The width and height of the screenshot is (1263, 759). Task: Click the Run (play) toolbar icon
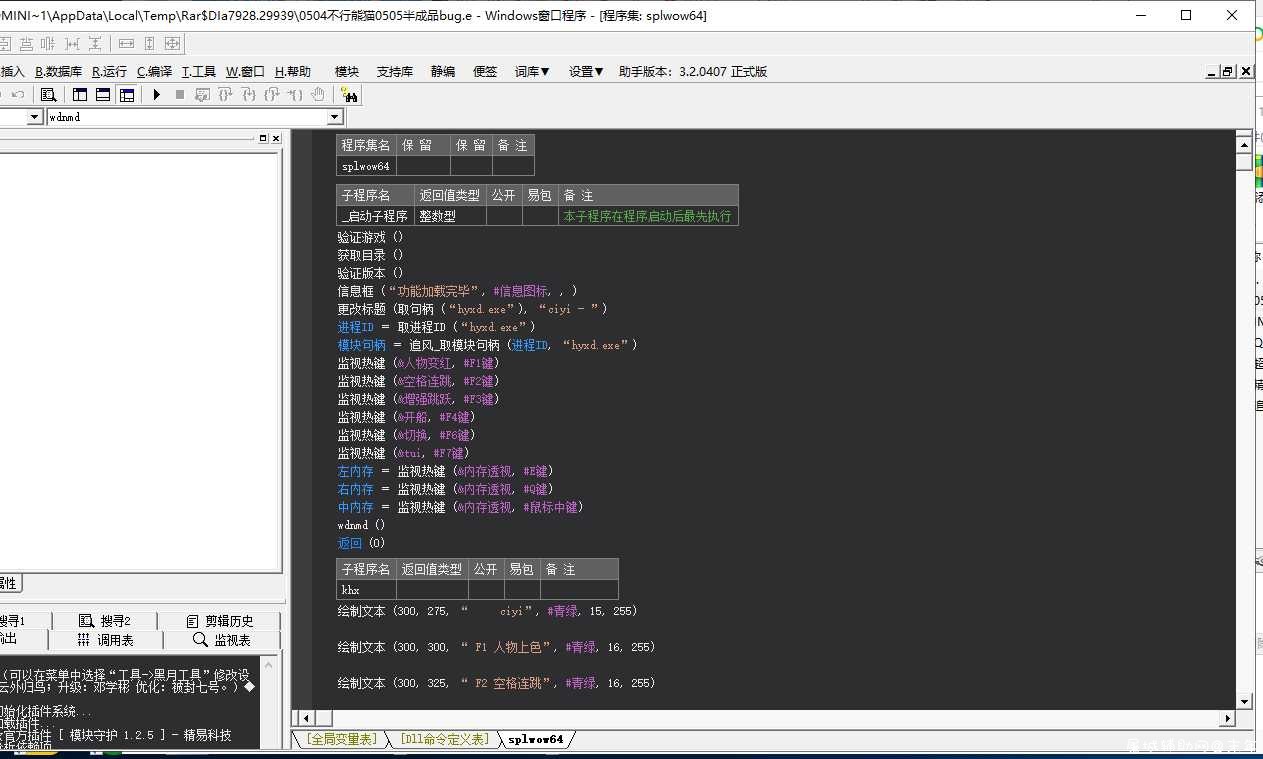coord(157,95)
